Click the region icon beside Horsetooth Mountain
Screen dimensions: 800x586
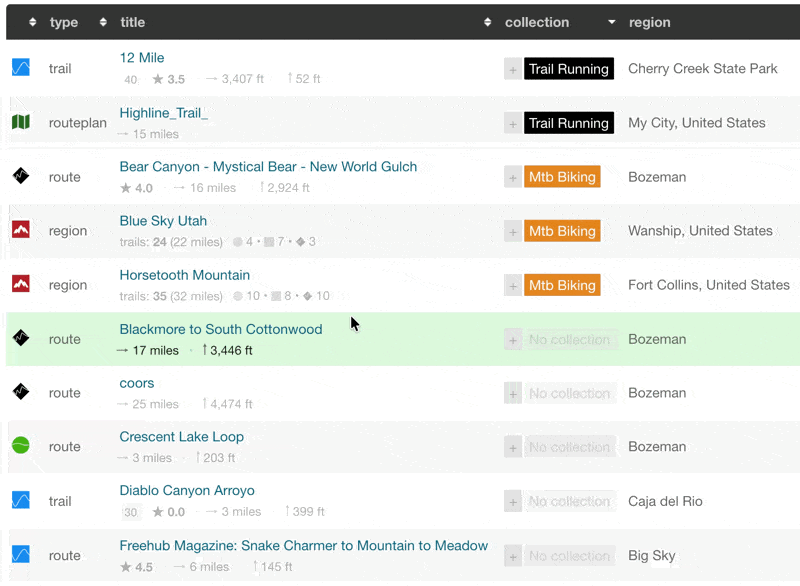tap(21, 284)
